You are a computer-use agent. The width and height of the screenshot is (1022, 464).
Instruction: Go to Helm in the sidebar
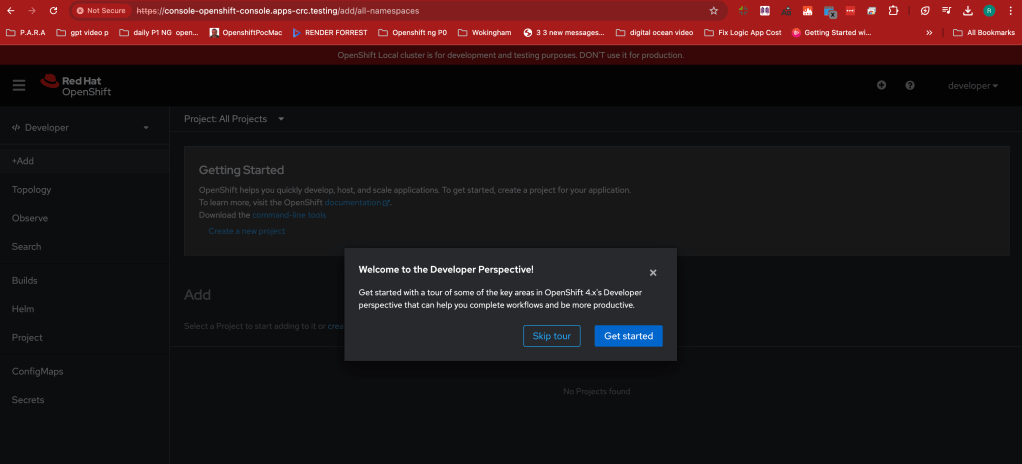click(x=85, y=309)
